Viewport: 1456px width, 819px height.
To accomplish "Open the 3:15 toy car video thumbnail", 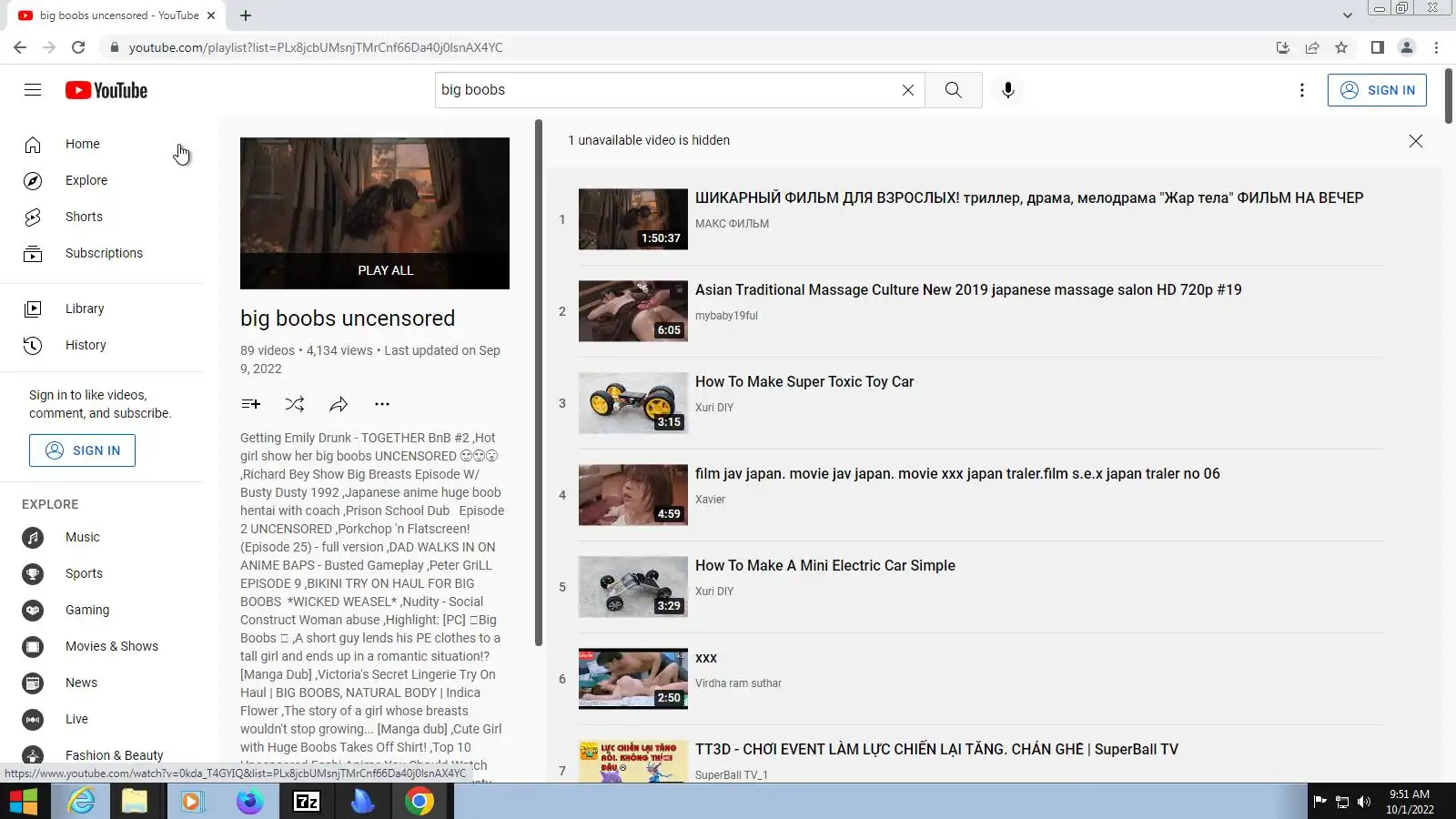I will point(633,403).
